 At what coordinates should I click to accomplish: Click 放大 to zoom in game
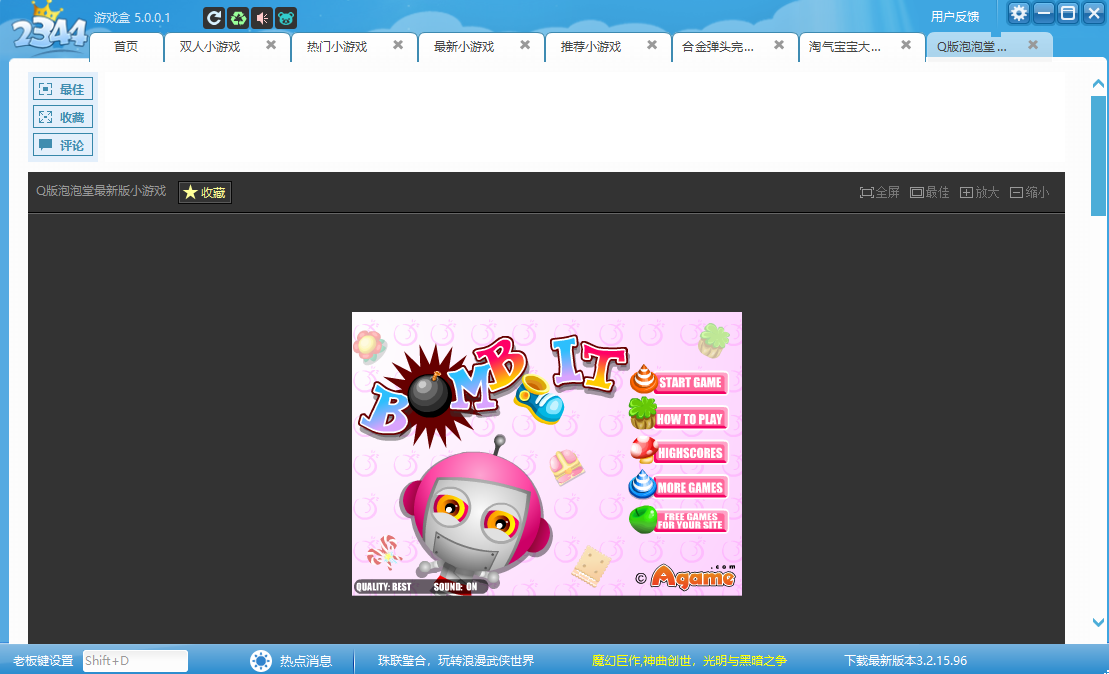pyautogui.click(x=980, y=192)
